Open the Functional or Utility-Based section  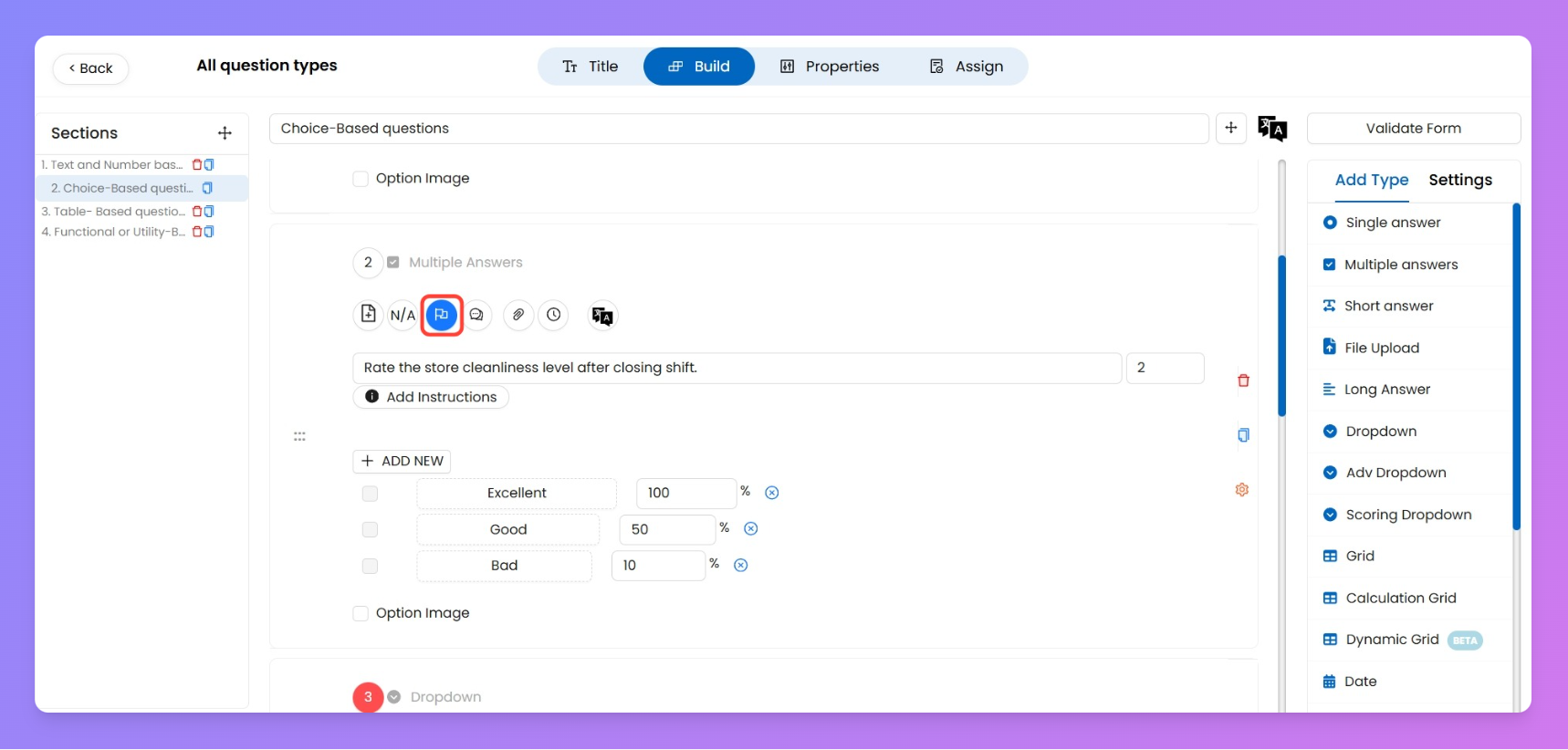point(113,232)
